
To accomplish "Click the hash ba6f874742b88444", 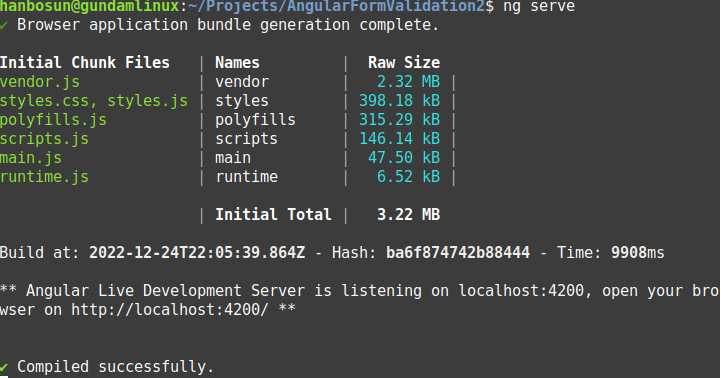I will tap(458, 252).
